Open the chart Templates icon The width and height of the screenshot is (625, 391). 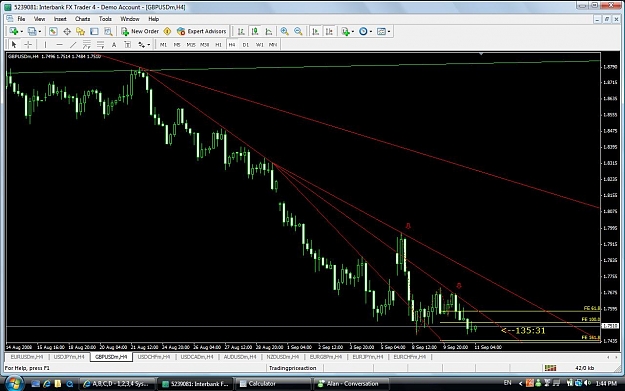pos(381,31)
